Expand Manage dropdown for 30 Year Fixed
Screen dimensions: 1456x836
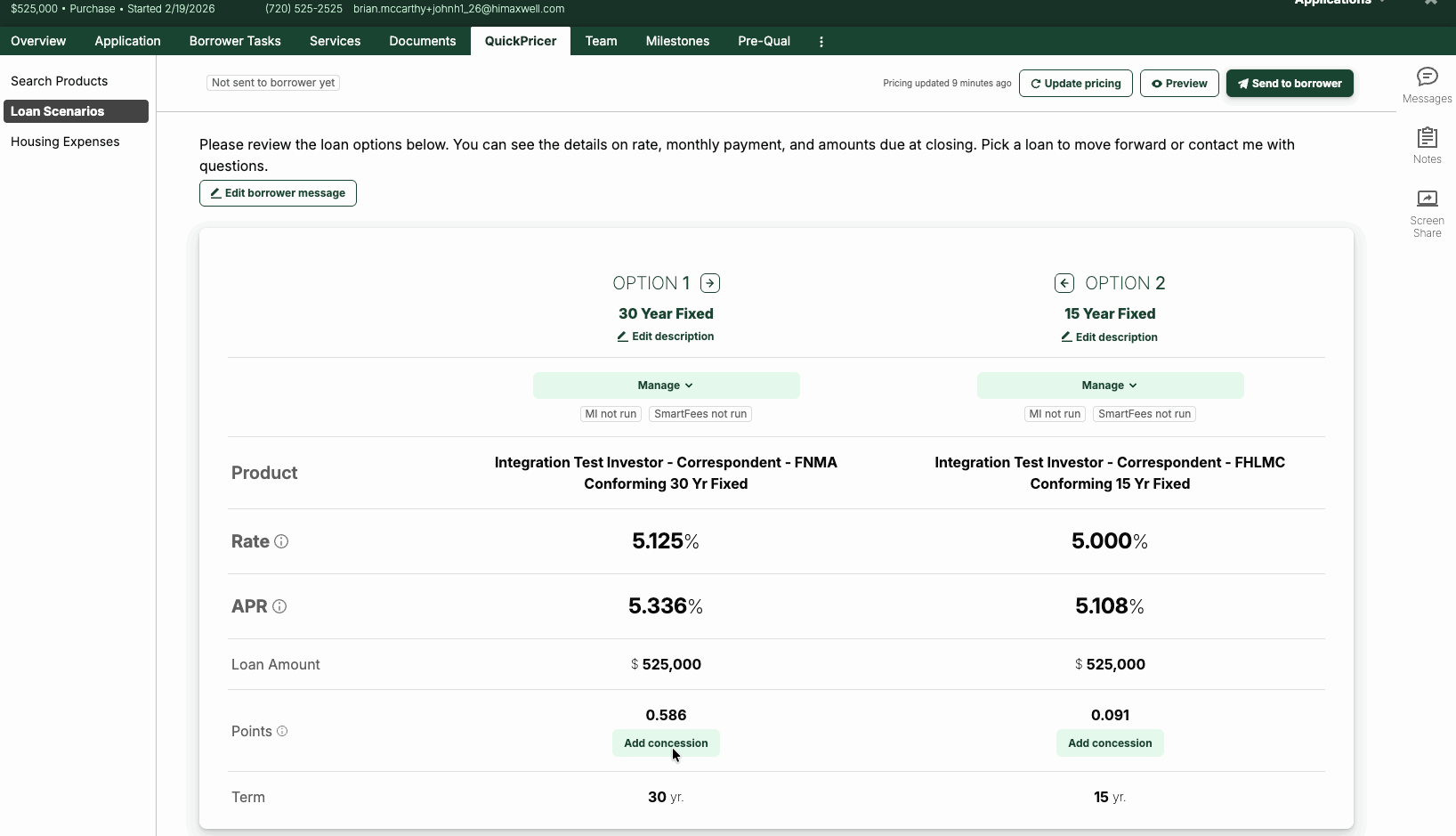[666, 386]
